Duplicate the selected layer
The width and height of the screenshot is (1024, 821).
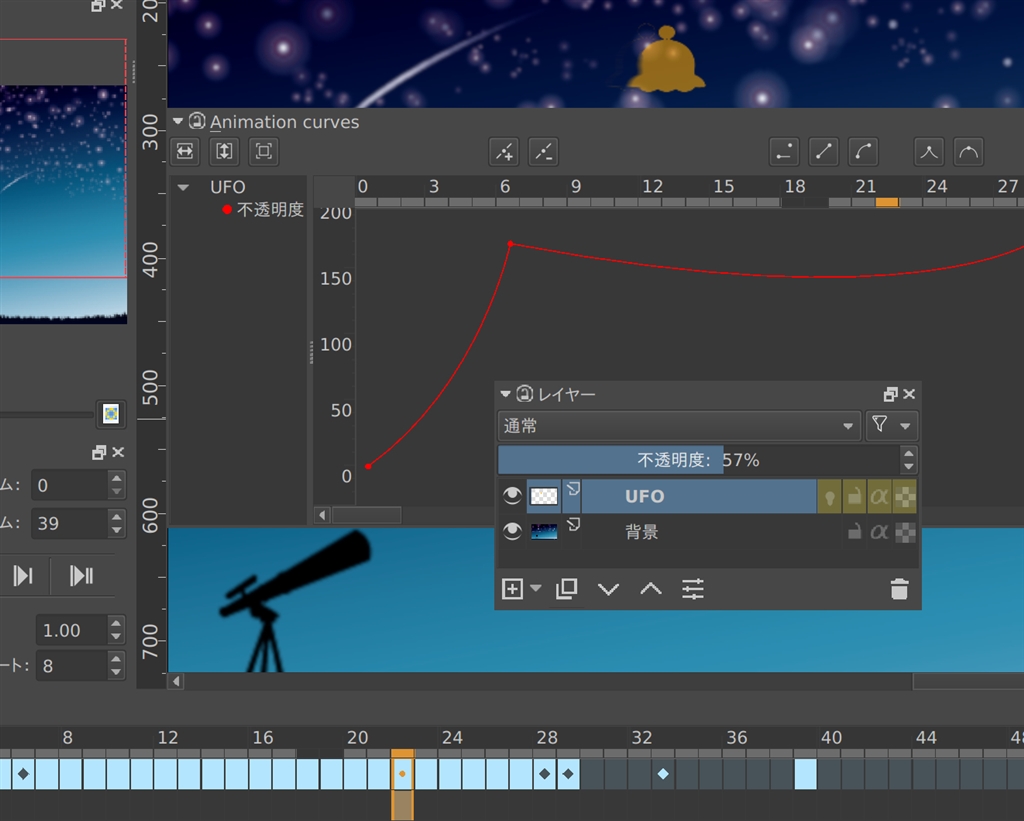coord(566,589)
